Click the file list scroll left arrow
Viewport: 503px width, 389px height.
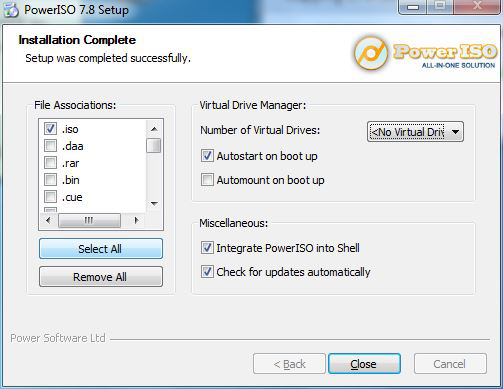tap(49, 220)
